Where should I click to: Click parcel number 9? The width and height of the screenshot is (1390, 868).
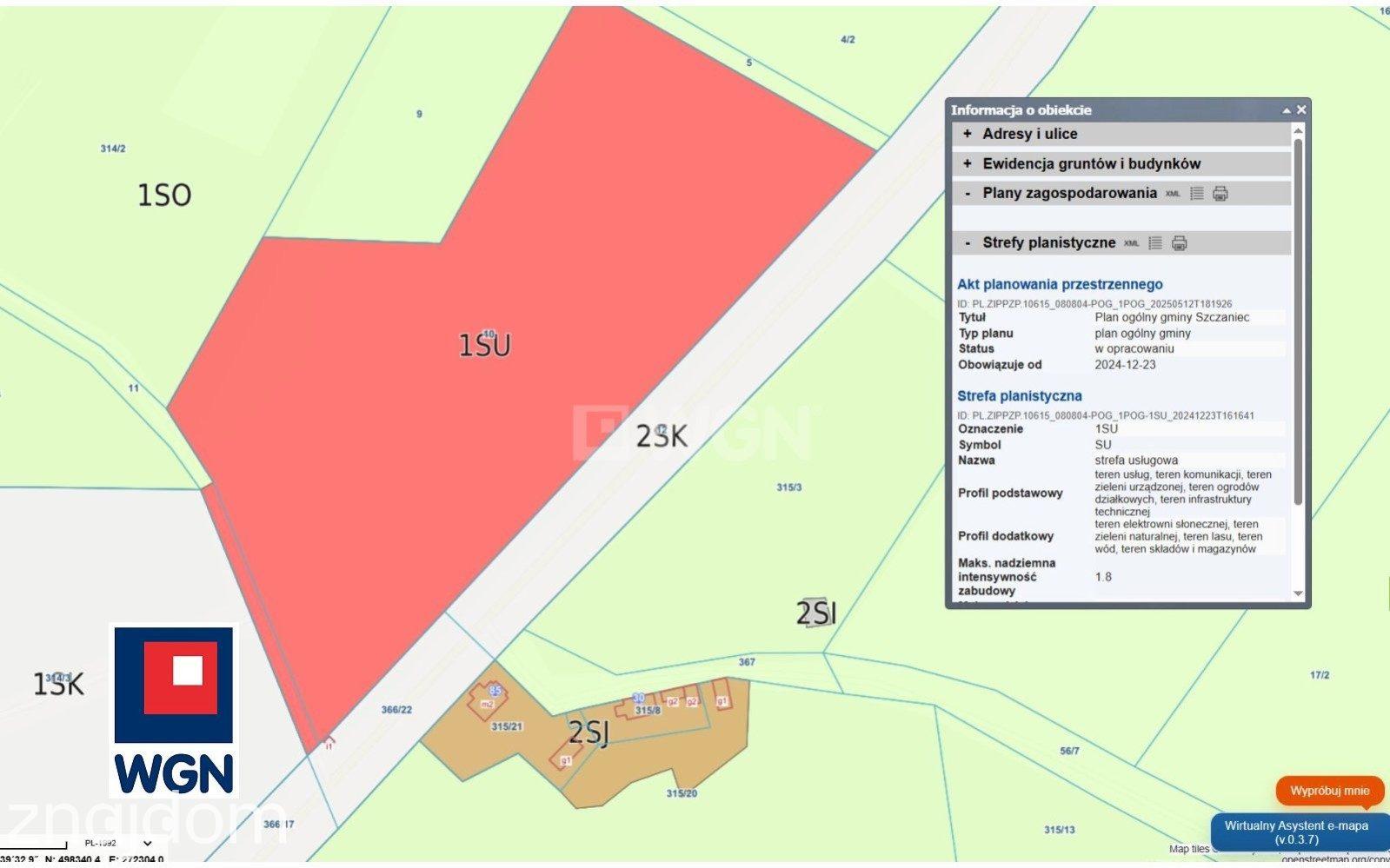point(419,114)
